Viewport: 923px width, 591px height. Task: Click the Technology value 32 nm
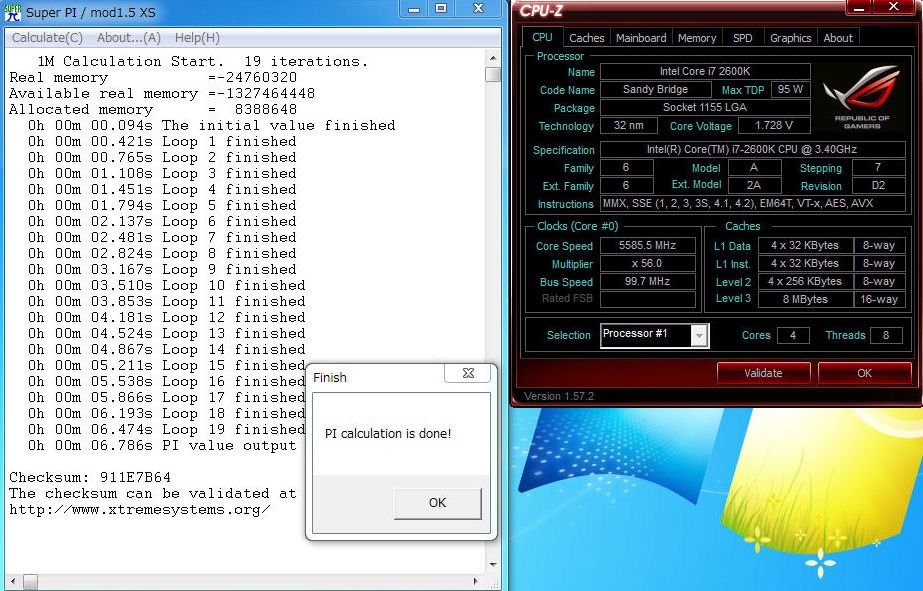(x=629, y=126)
